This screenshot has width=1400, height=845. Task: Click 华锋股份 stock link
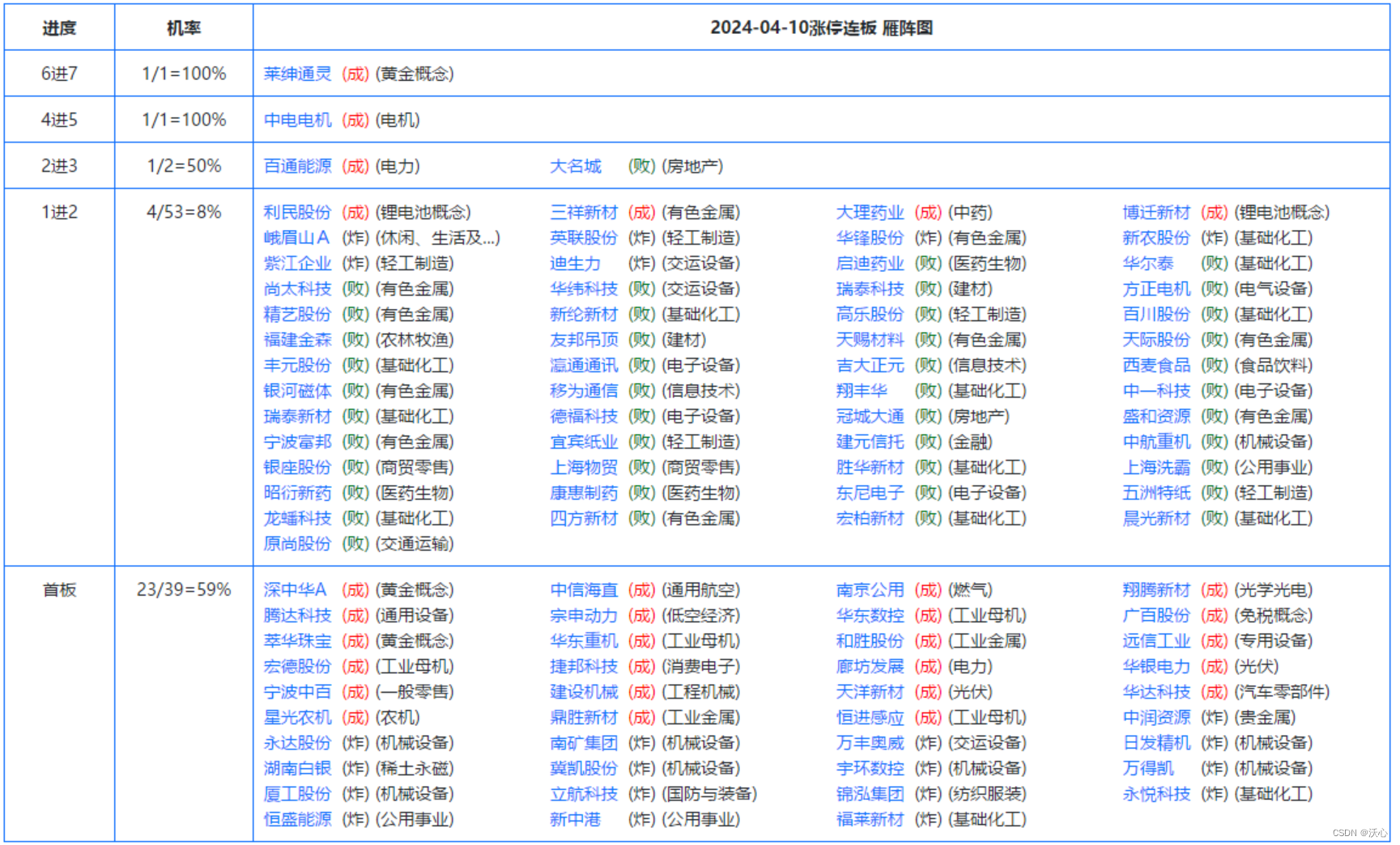(x=870, y=238)
